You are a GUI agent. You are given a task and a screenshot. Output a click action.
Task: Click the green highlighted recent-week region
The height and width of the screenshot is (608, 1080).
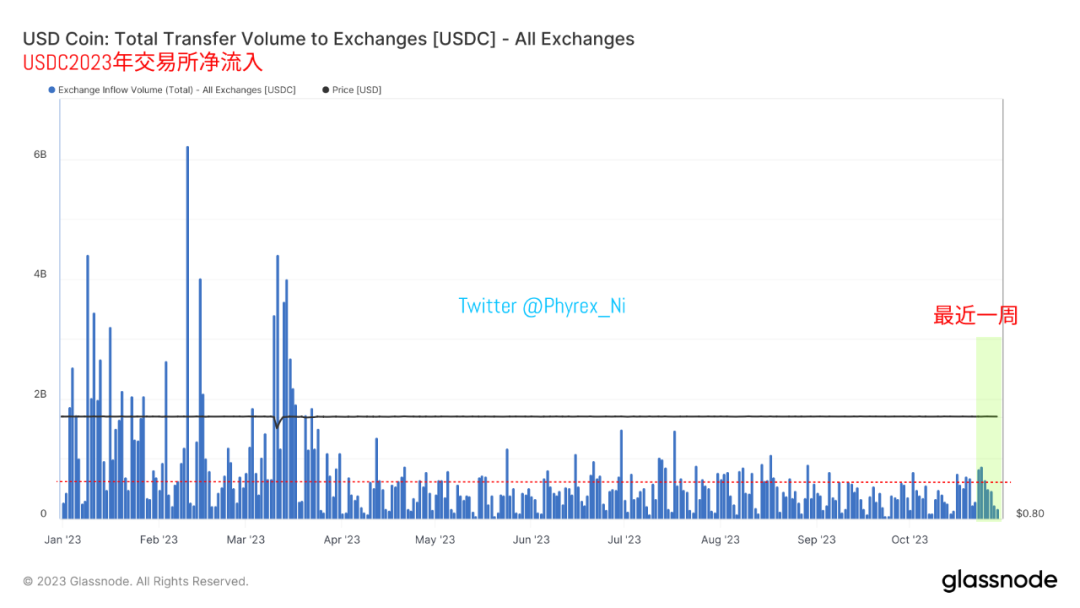(988, 428)
